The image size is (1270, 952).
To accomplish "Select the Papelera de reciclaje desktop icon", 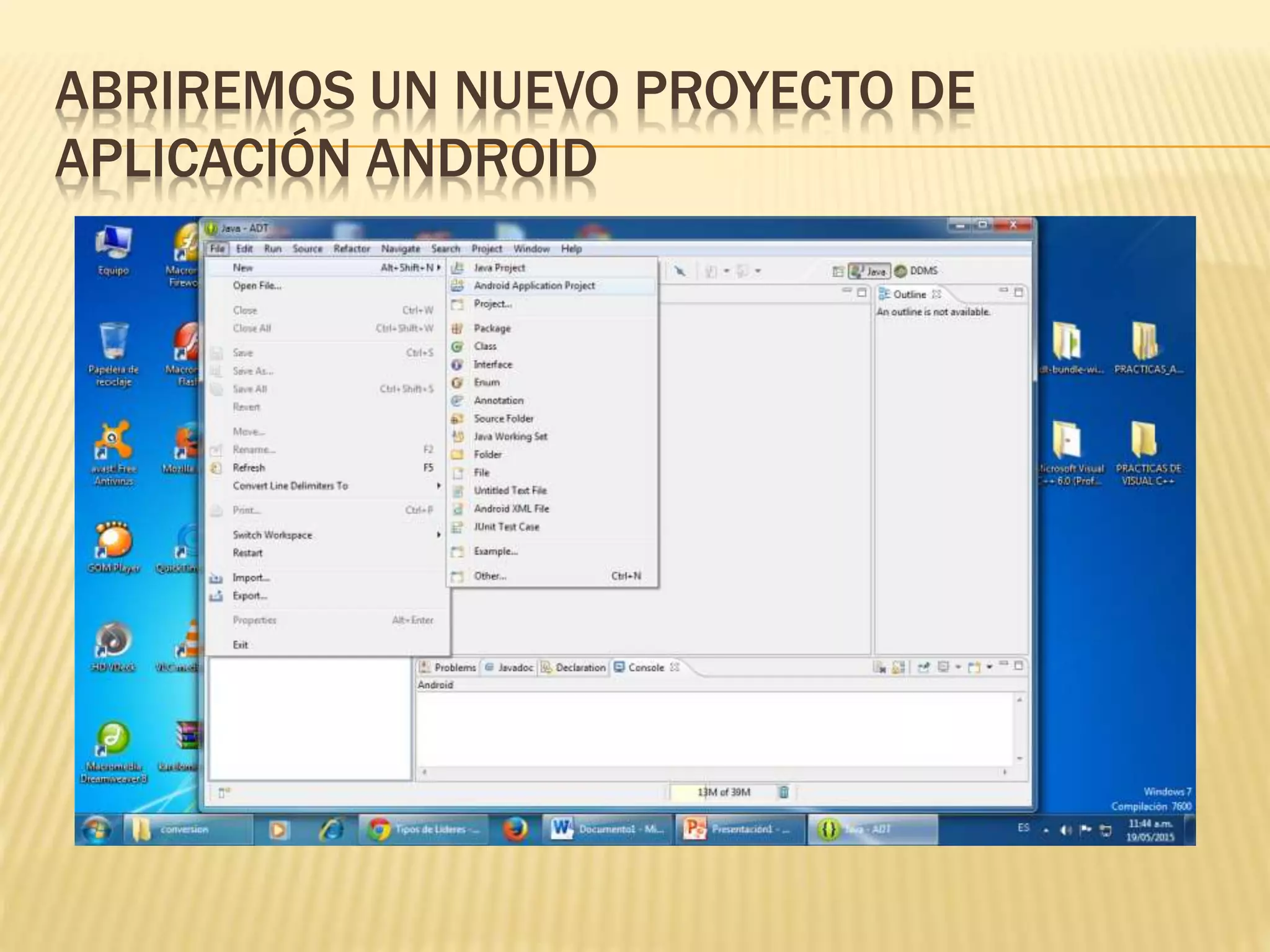I will pyautogui.click(x=113, y=354).
